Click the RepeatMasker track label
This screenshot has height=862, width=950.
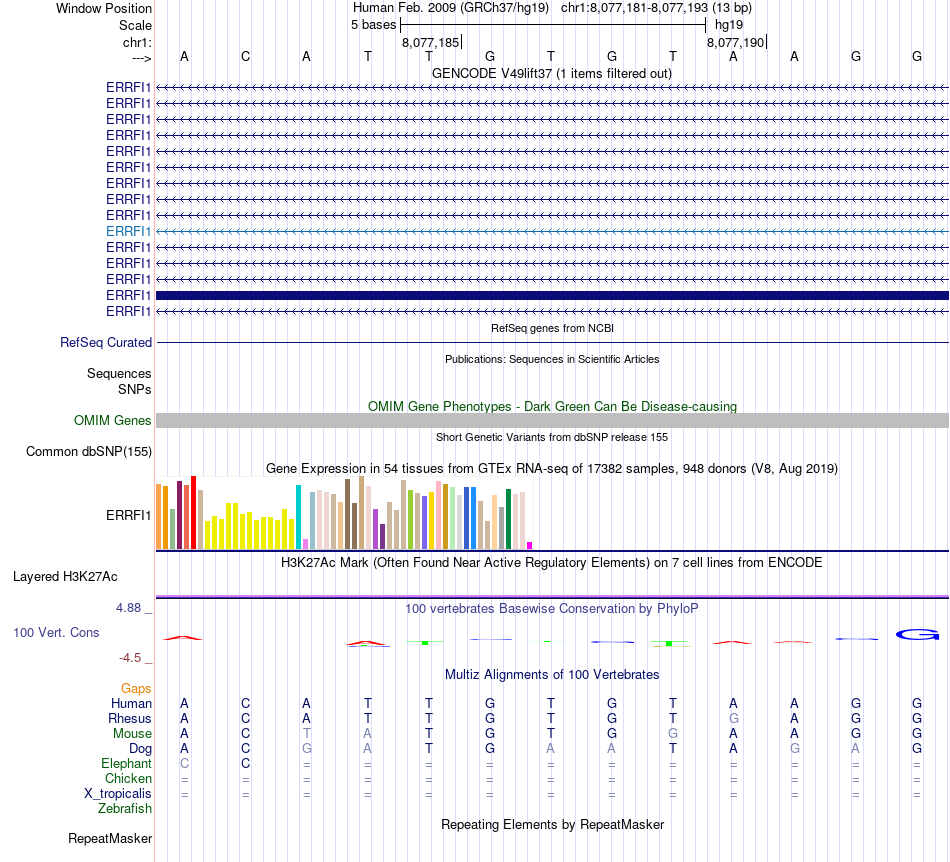[x=110, y=838]
